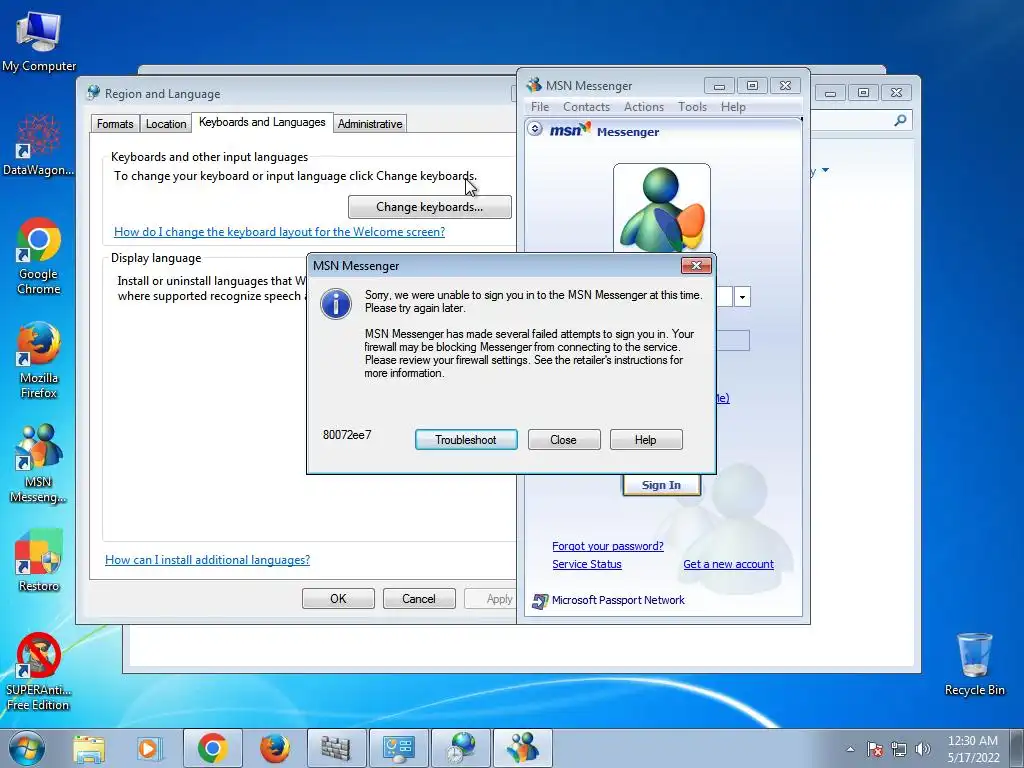Click the msn butterfly logo in Messenger
Image resolution: width=1024 pixels, height=768 pixels.
tap(570, 129)
